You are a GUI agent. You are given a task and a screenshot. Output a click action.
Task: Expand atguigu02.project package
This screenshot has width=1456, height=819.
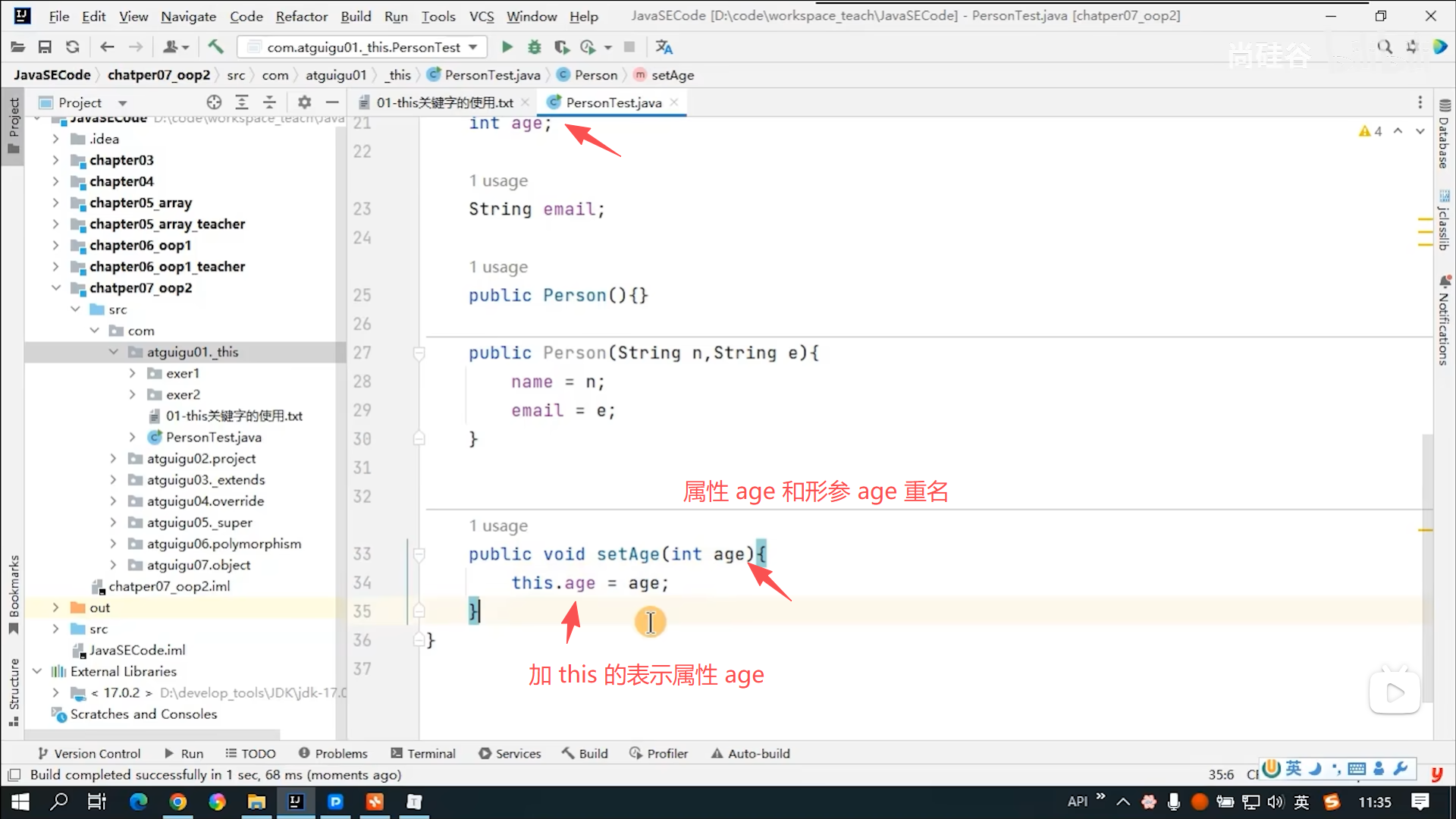click(113, 458)
